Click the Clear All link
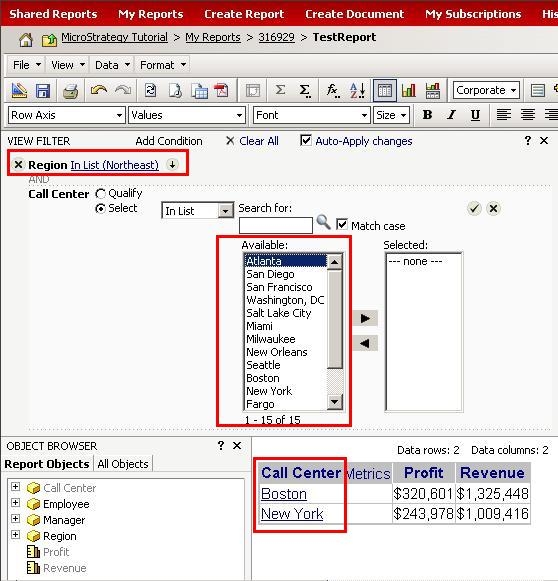Screen dimensions: 558x581 pos(259,141)
